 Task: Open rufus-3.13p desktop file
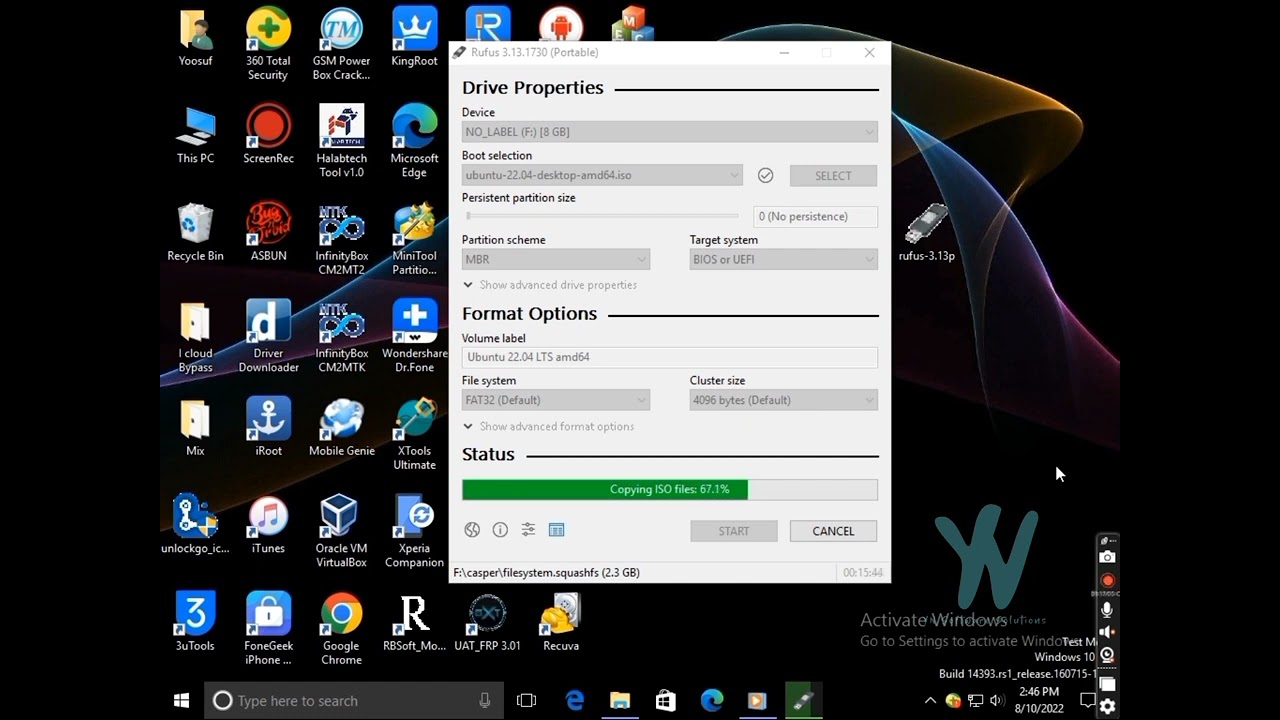[926, 233]
